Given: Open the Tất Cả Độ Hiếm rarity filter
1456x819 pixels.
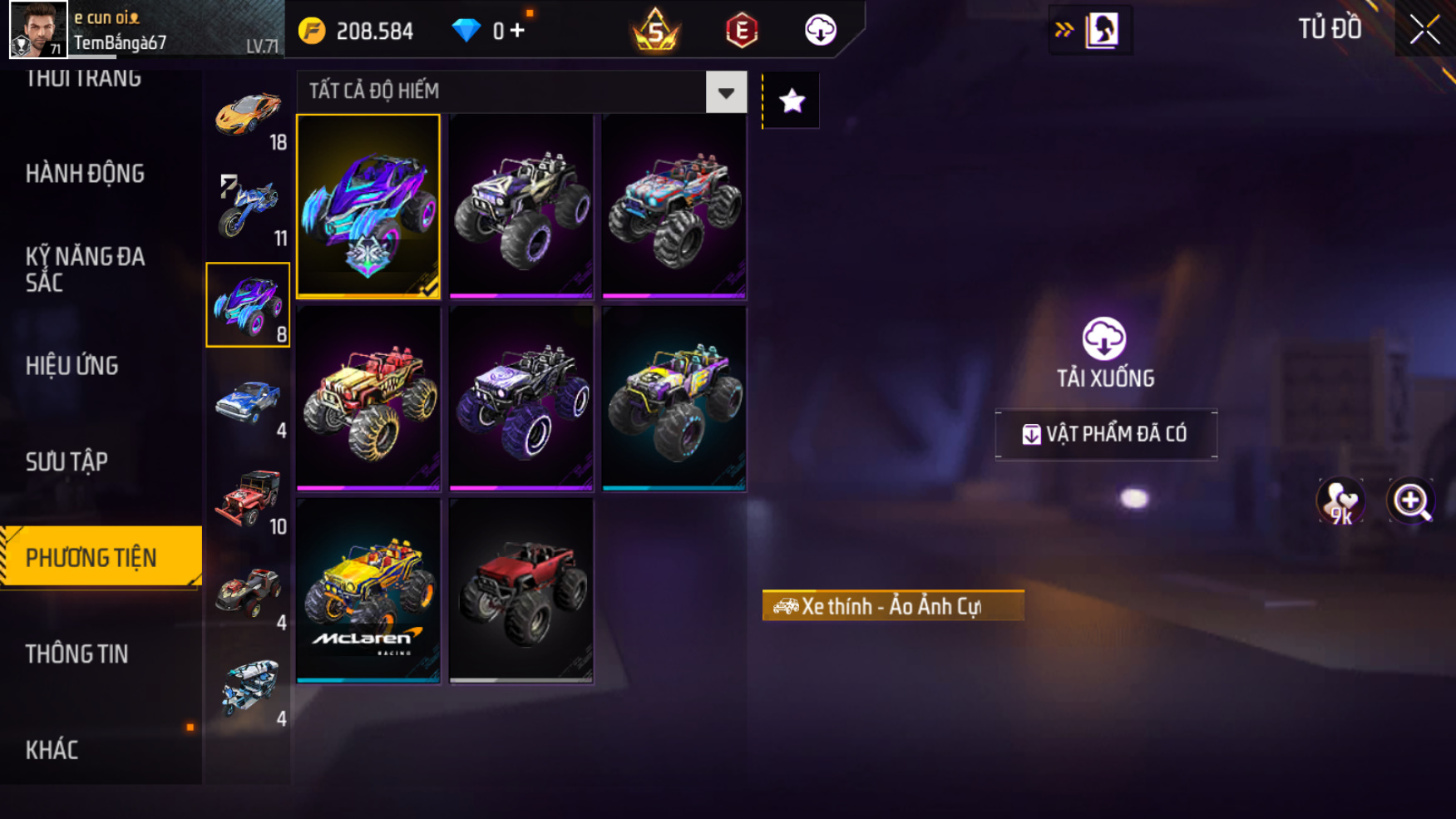Looking at the screenshot, I should point(521,91).
